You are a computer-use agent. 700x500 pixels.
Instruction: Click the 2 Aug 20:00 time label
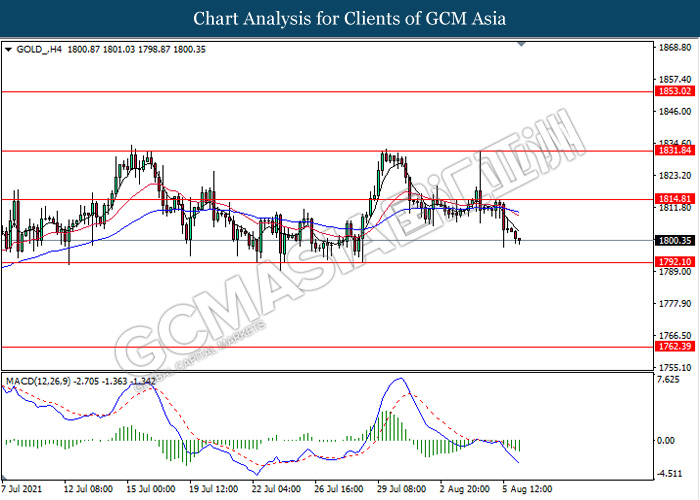click(464, 489)
